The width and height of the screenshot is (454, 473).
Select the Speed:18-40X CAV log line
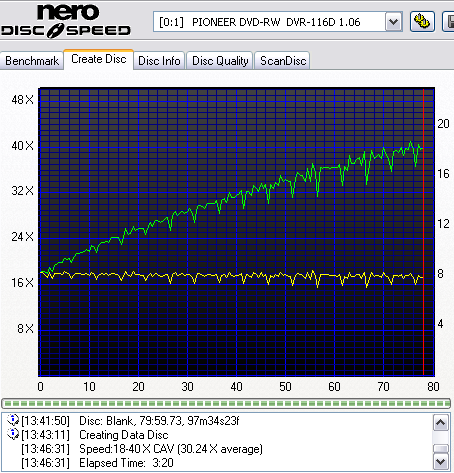point(171,449)
